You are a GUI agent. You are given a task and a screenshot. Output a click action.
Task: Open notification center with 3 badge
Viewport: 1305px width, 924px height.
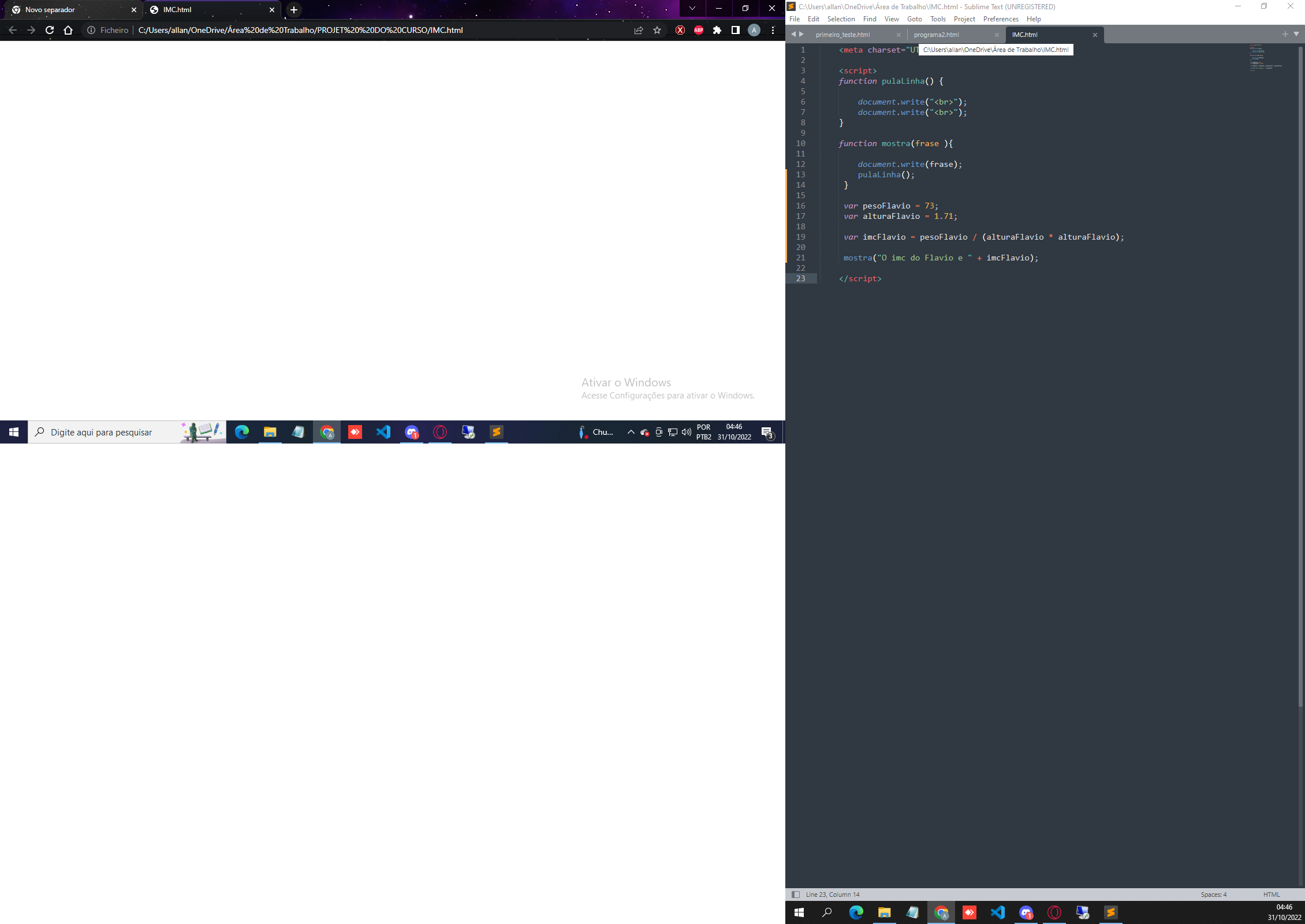(x=767, y=432)
